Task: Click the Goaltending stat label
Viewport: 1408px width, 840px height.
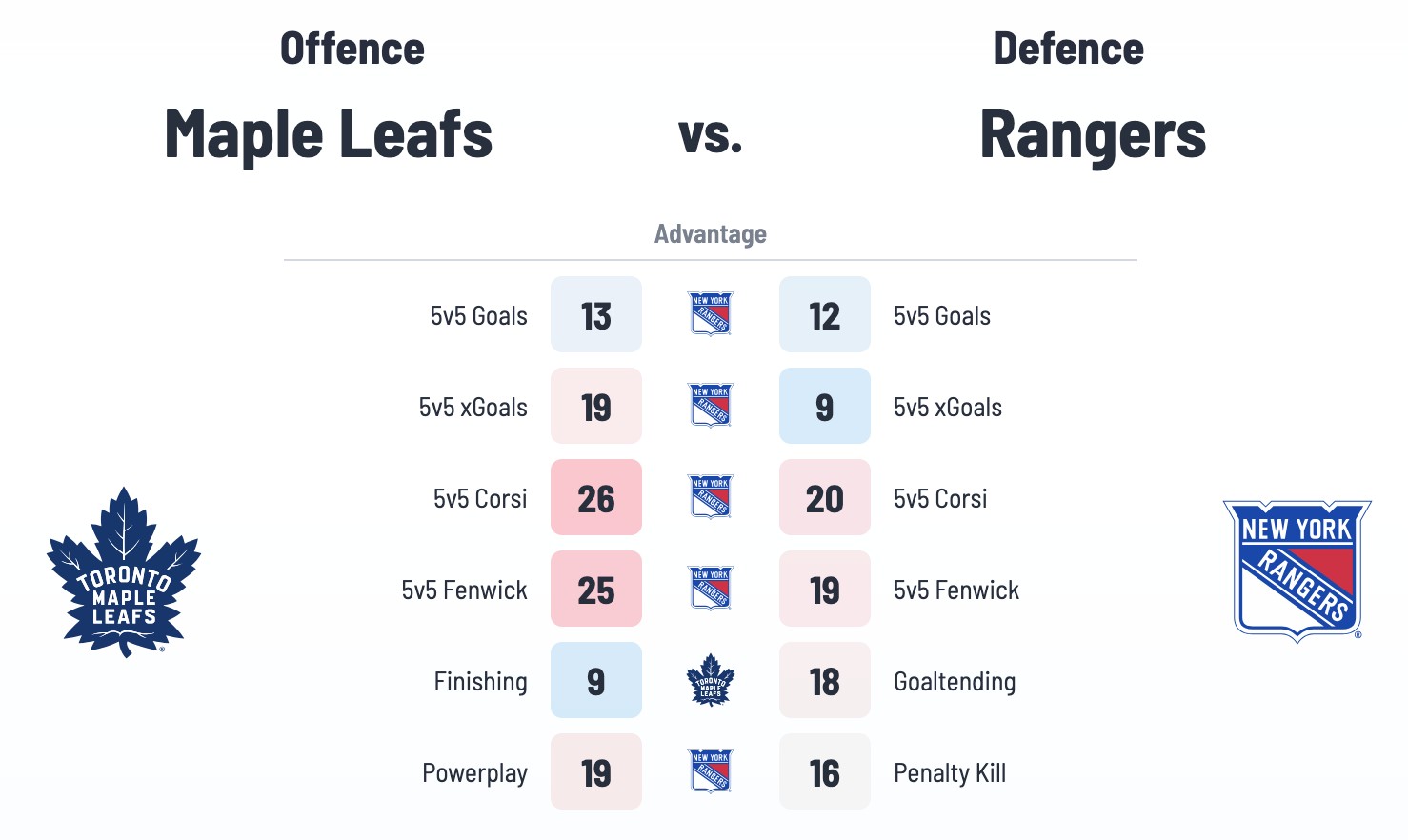Action: pos(955,682)
